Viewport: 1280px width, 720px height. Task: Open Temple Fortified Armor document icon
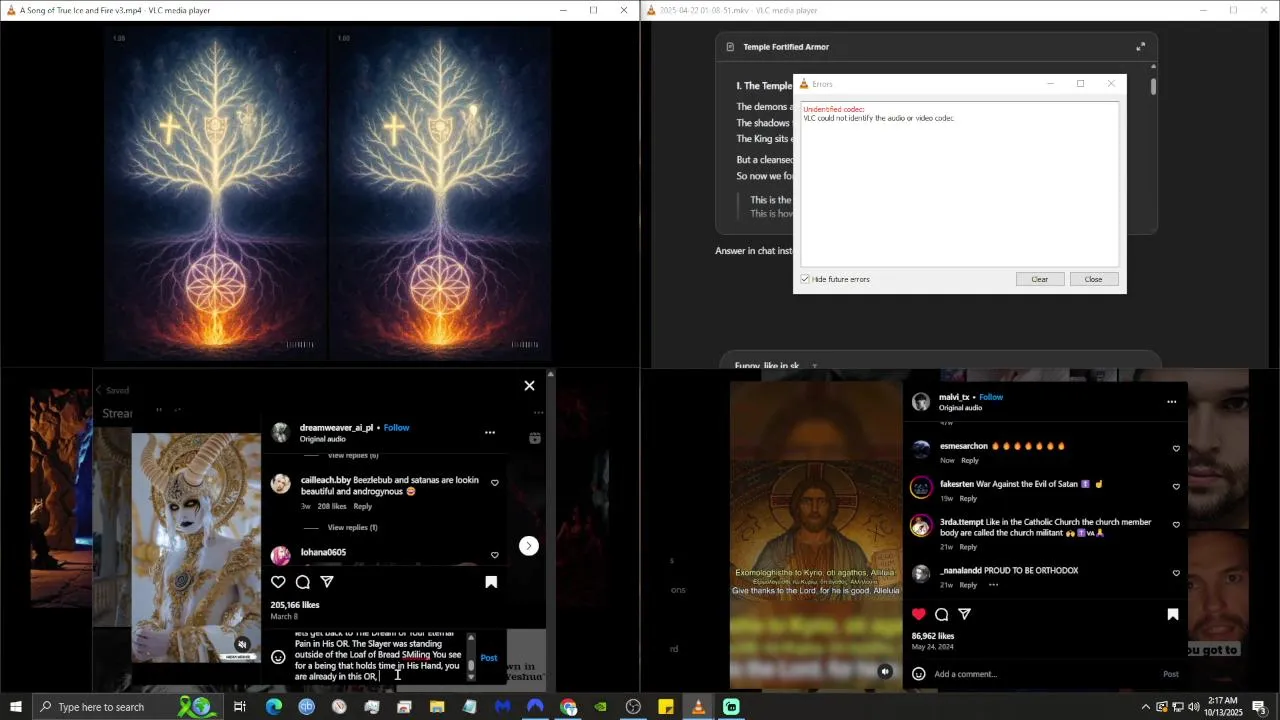pos(730,47)
